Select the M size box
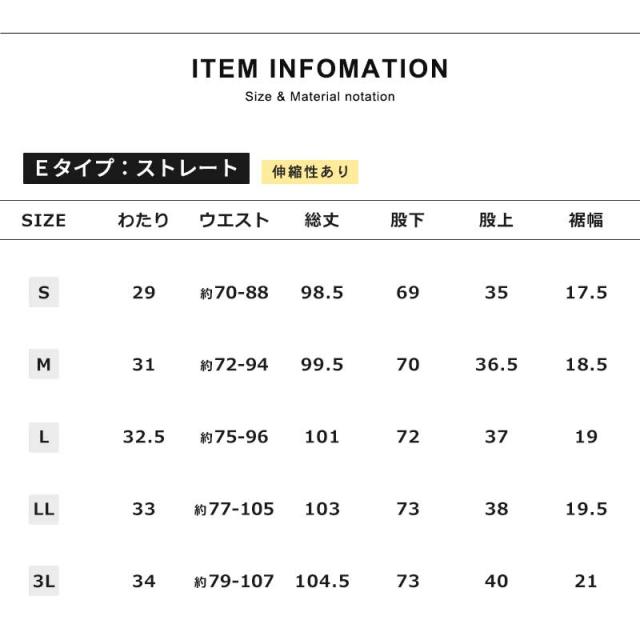640x624 pixels. (44, 365)
